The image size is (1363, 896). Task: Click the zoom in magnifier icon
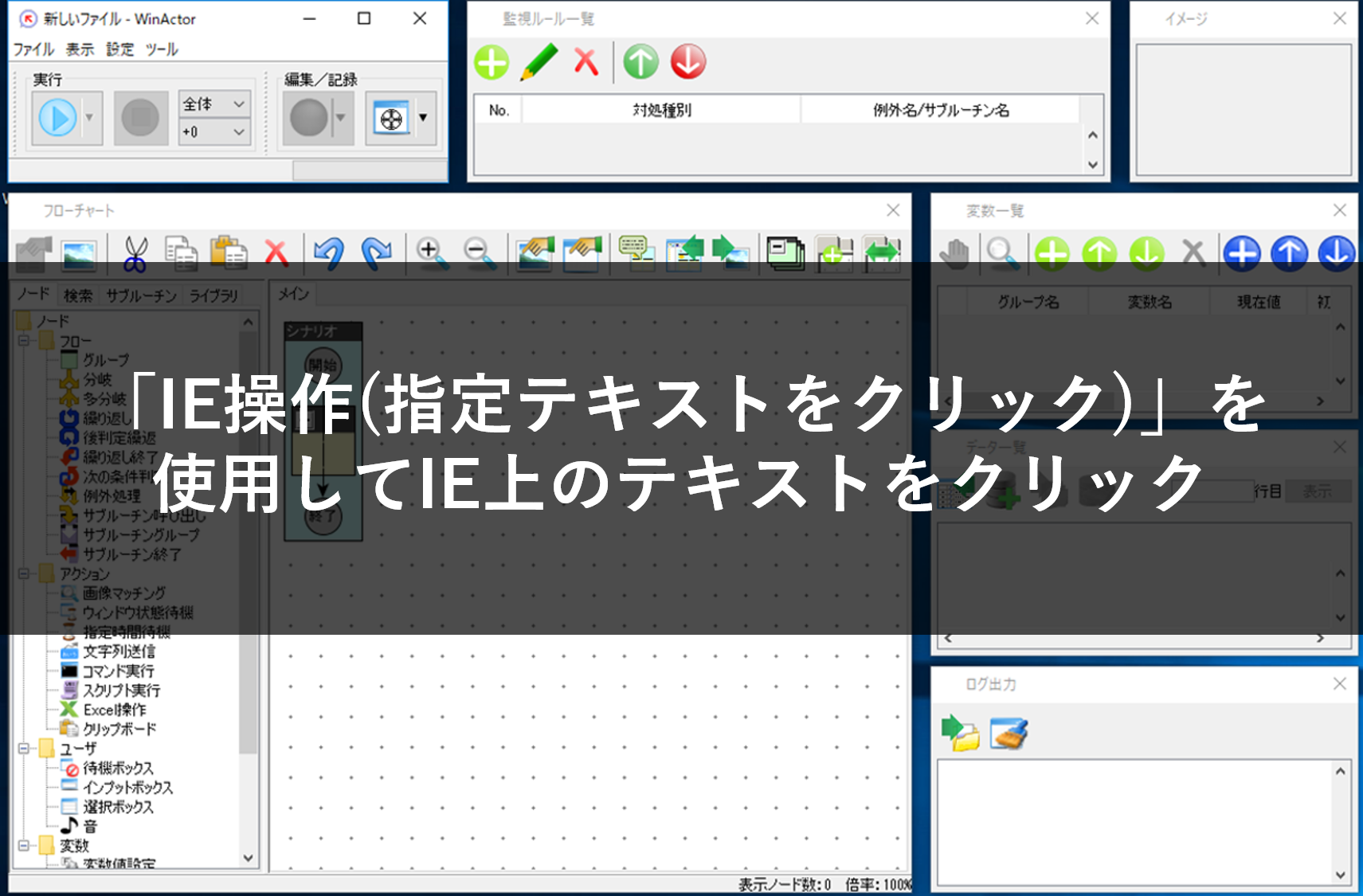[431, 252]
